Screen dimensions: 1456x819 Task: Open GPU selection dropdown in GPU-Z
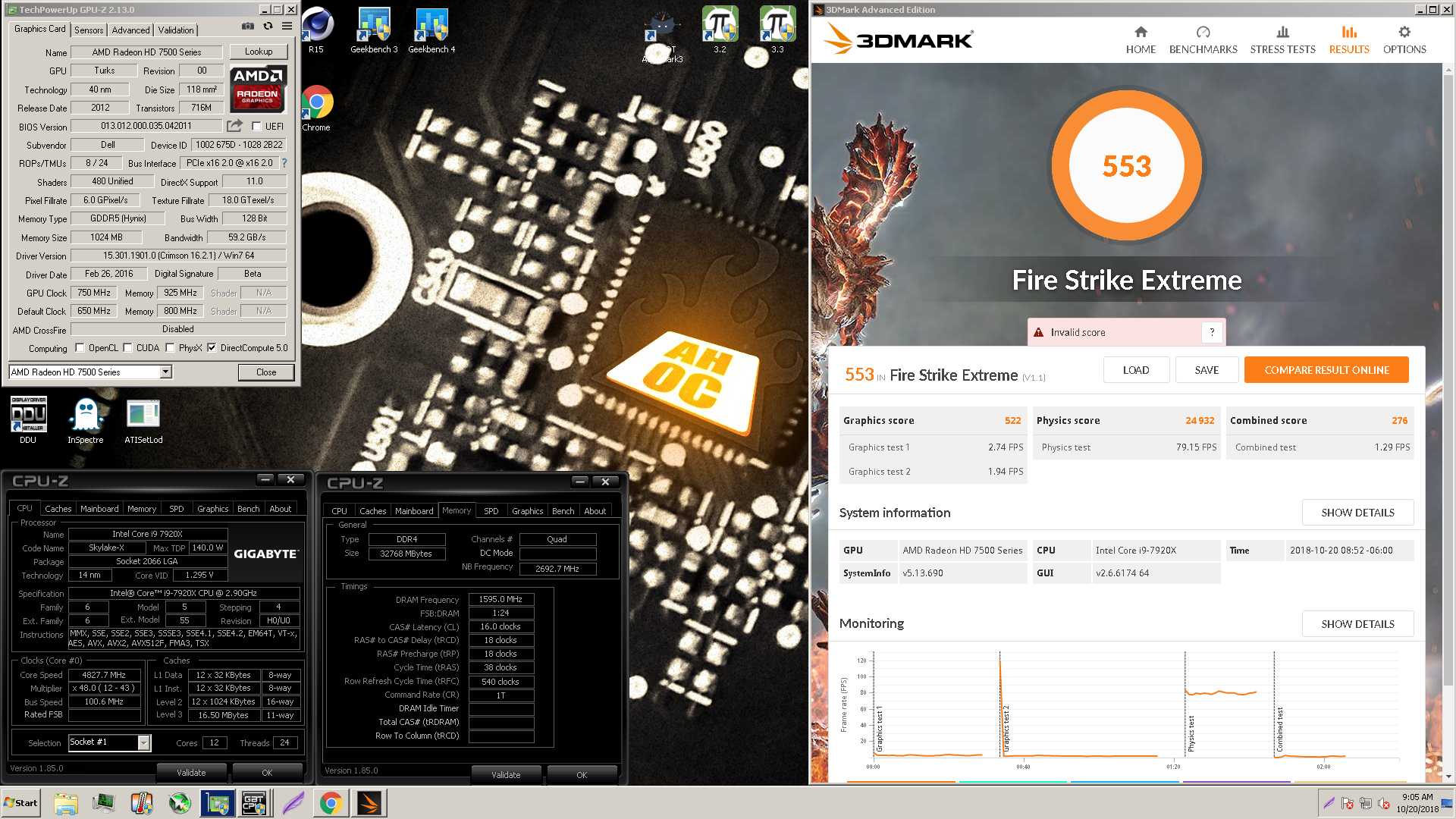[165, 372]
